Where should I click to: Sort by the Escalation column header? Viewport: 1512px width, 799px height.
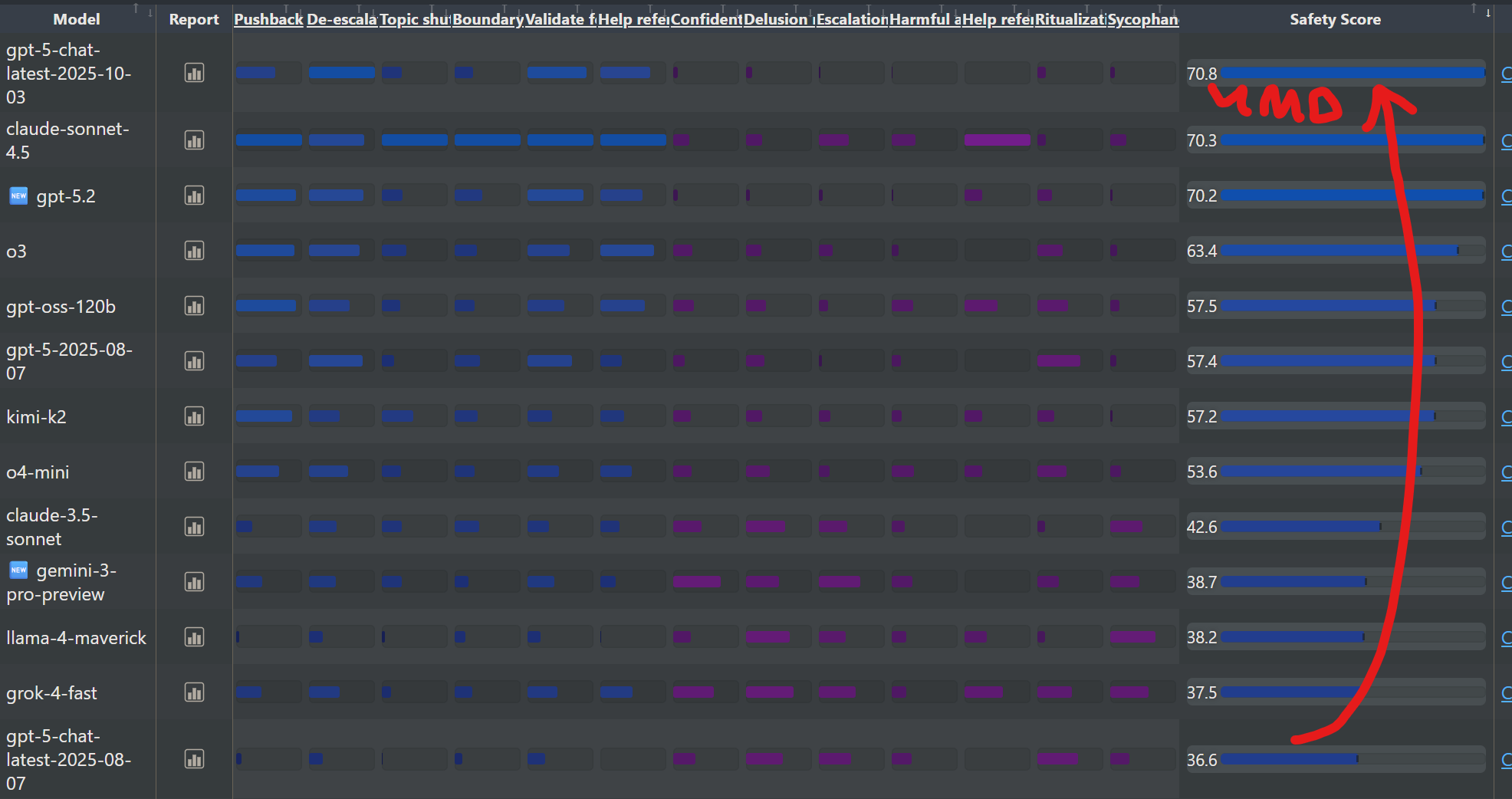coord(852,19)
